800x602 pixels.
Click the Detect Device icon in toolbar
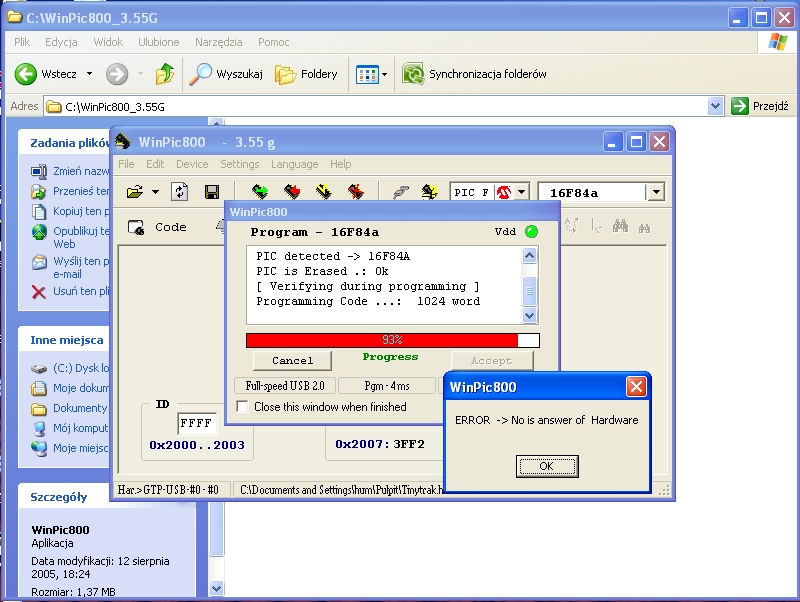click(x=430, y=192)
